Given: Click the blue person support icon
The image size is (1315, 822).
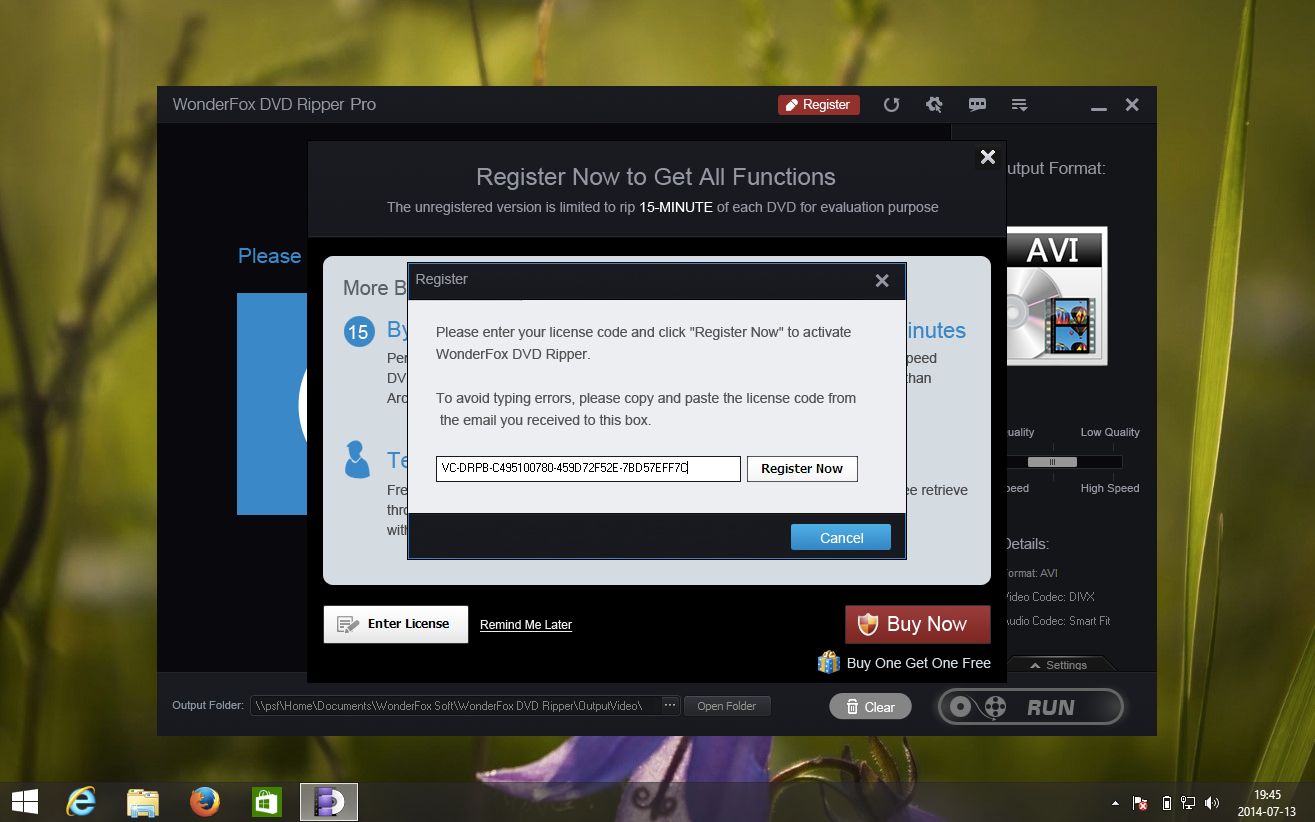Looking at the screenshot, I should click(356, 459).
